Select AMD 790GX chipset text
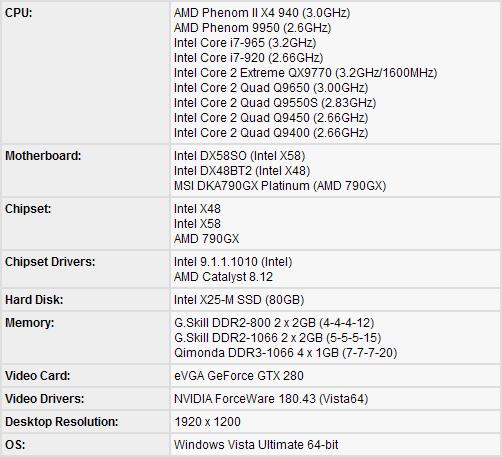The width and height of the screenshot is (502, 457). (207, 239)
